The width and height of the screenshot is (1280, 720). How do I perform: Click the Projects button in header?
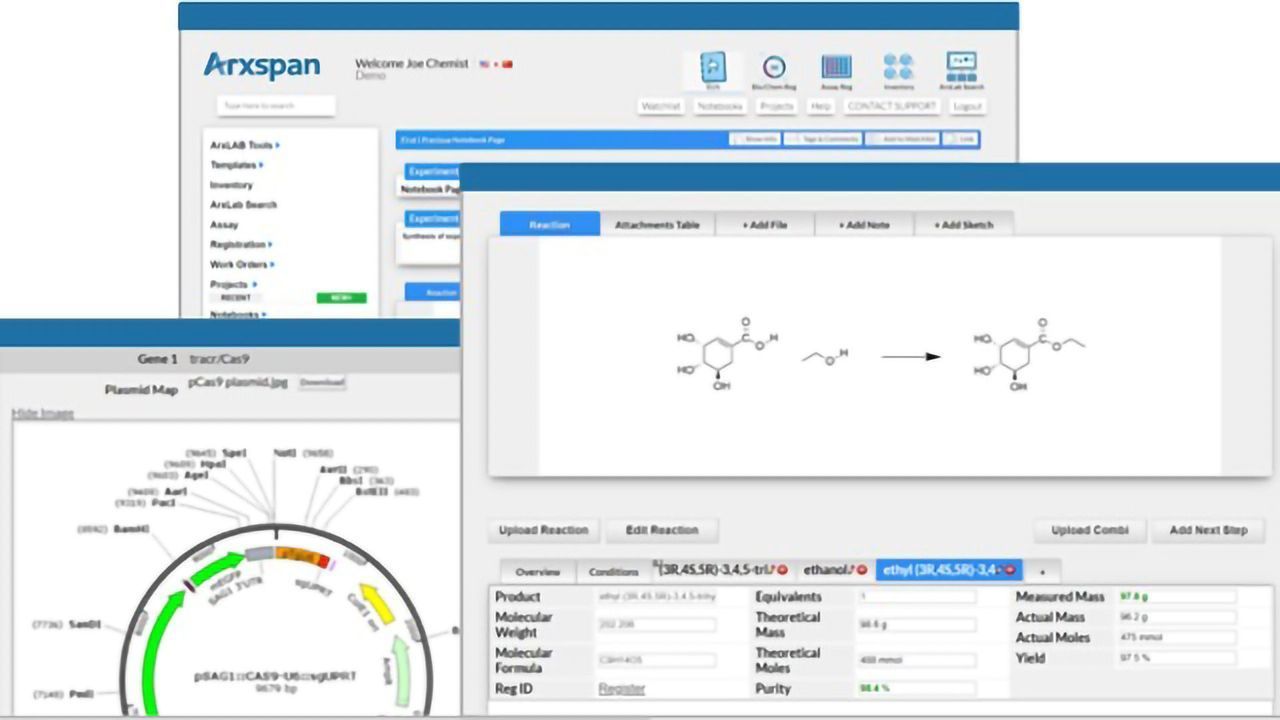(776, 106)
